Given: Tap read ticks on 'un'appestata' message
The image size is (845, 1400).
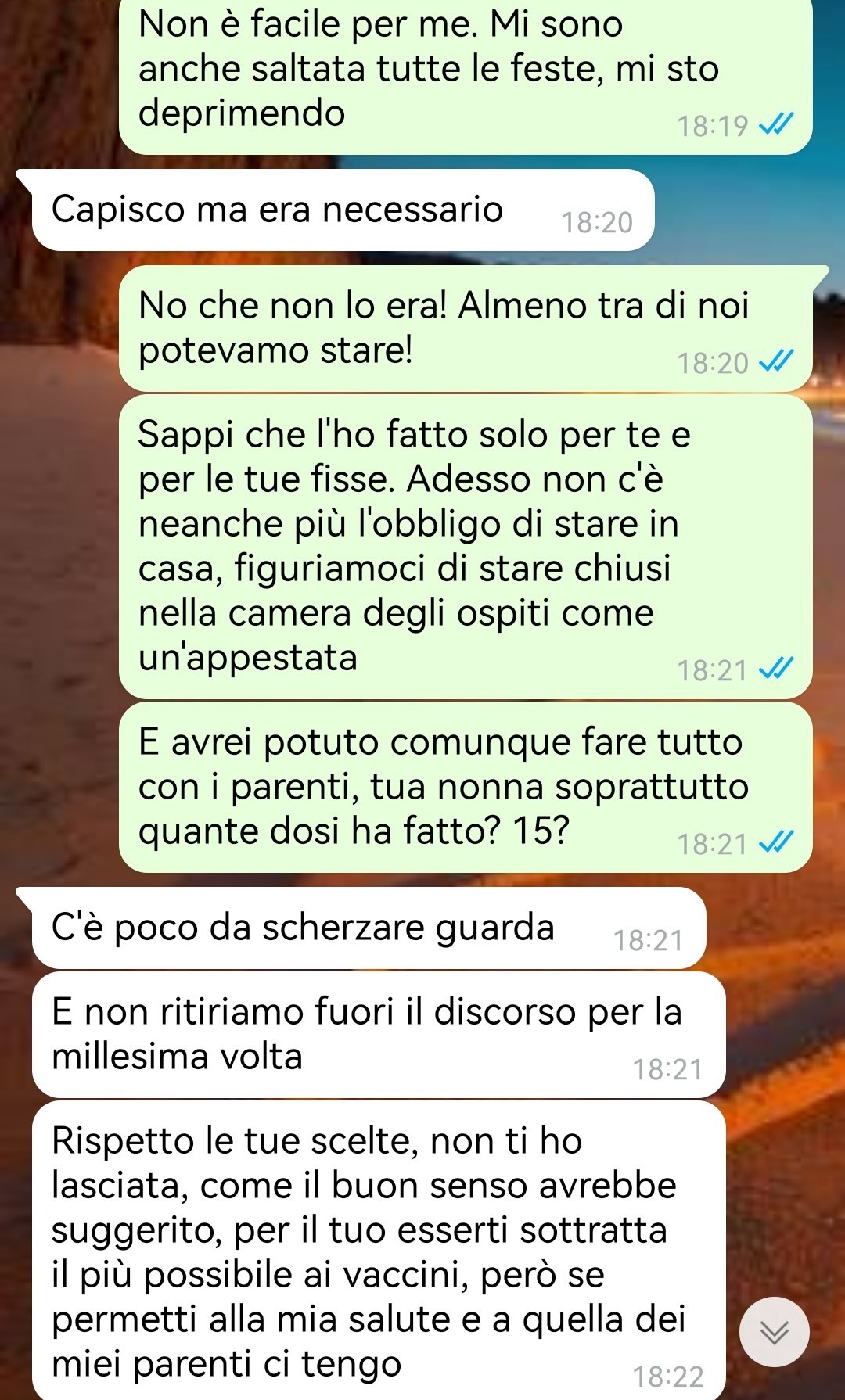Looking at the screenshot, I should [x=777, y=669].
